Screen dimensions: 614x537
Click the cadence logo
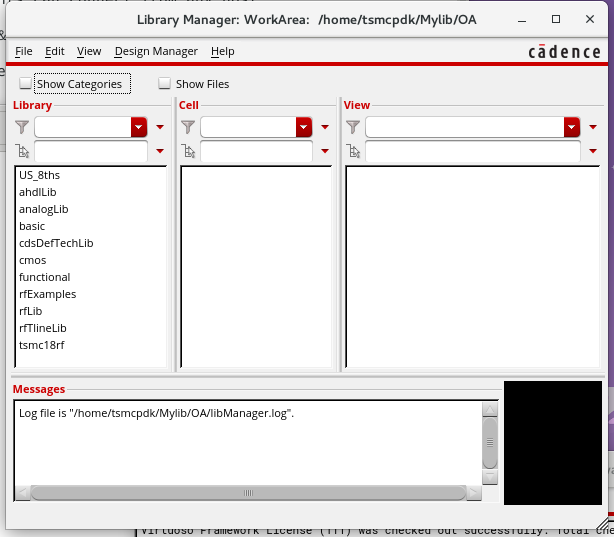coord(564,51)
